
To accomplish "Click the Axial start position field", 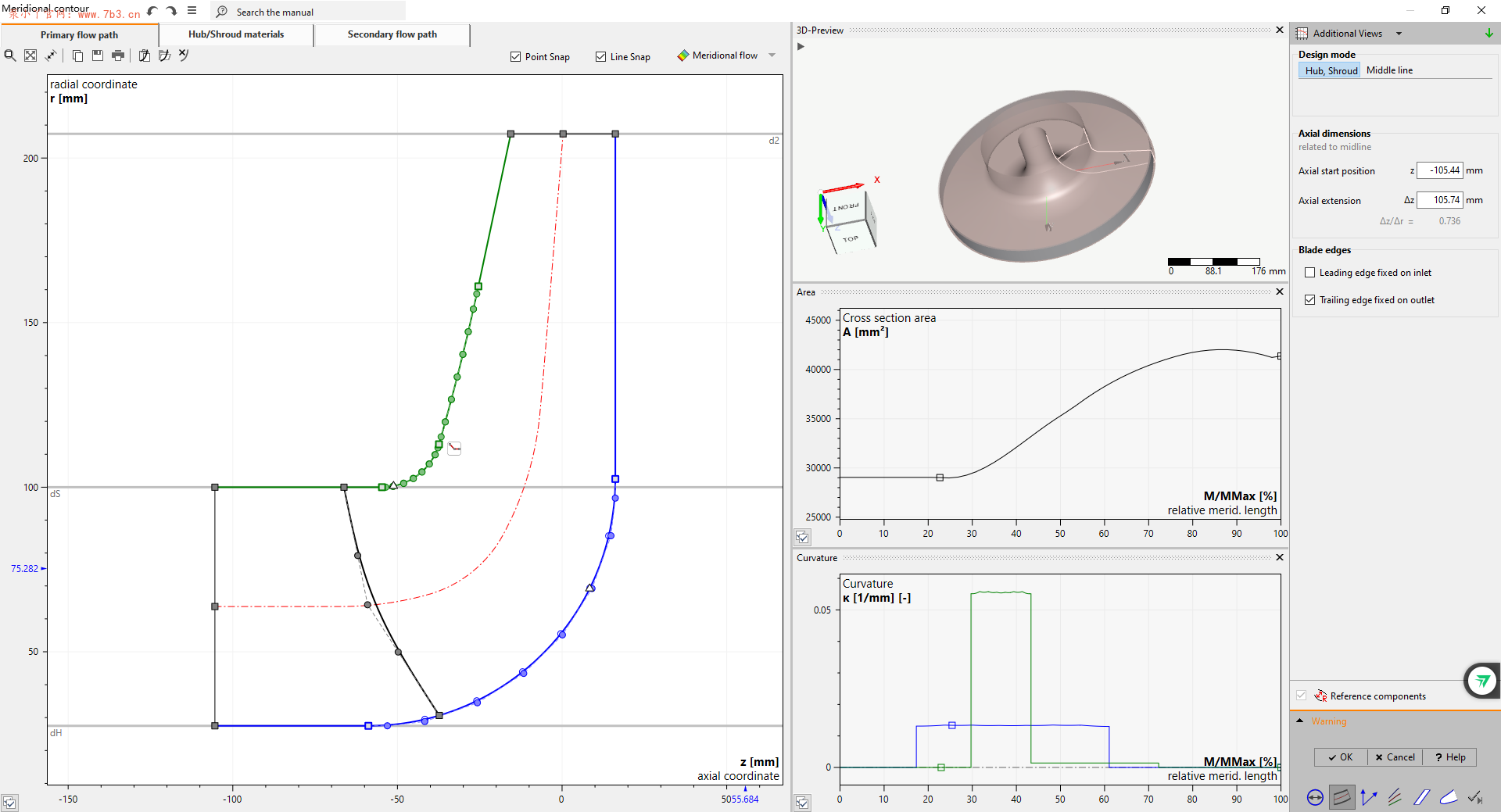I will [1439, 170].
